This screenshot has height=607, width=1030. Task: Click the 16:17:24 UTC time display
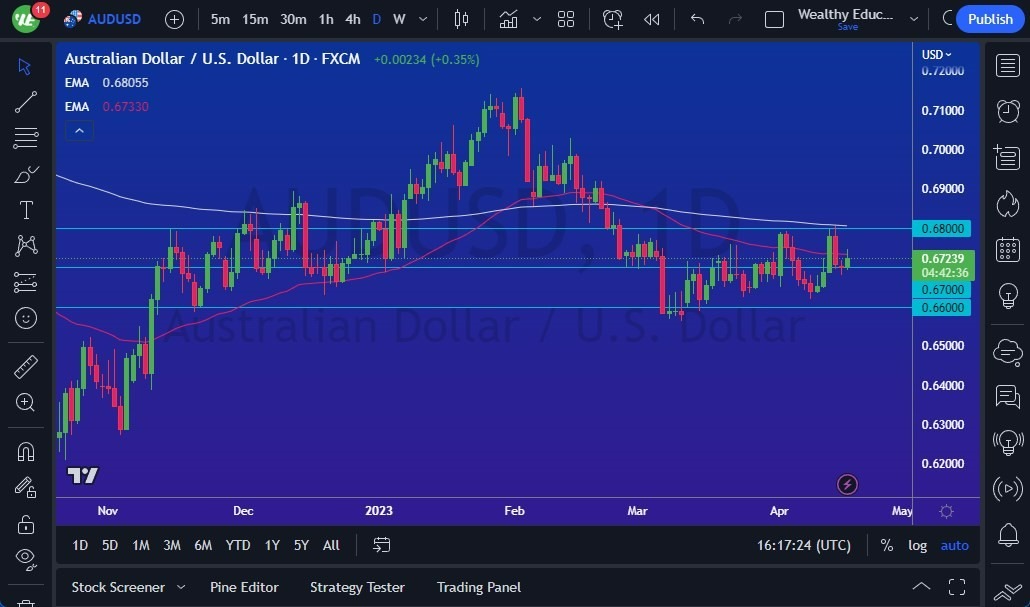pos(805,545)
